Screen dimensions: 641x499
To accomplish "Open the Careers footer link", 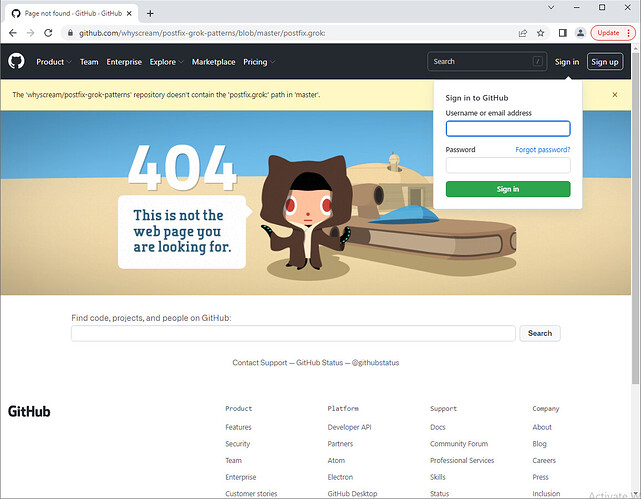I will (544, 461).
